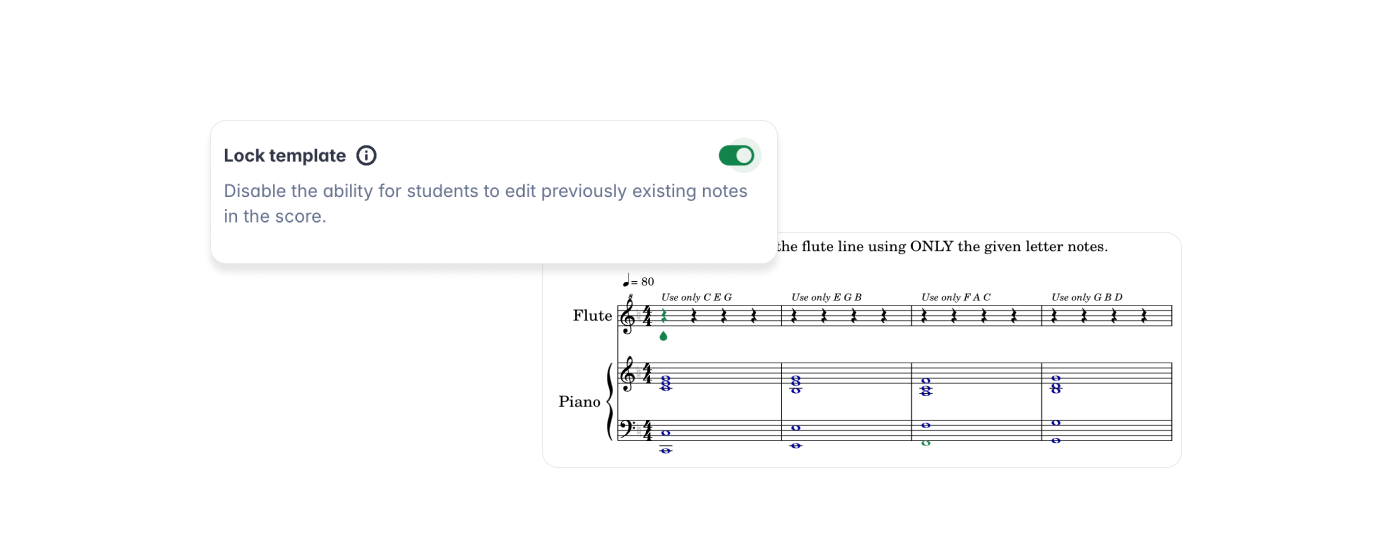
Task: Select the flute staff treble clef
Action: pyautogui.click(x=628, y=316)
